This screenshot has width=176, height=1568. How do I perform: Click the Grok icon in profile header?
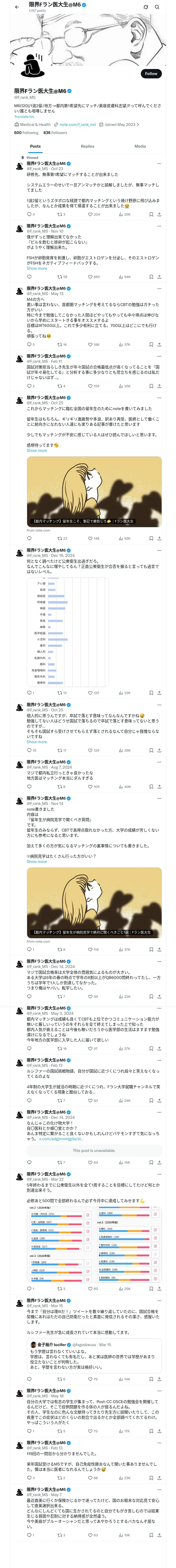tap(146, 7)
